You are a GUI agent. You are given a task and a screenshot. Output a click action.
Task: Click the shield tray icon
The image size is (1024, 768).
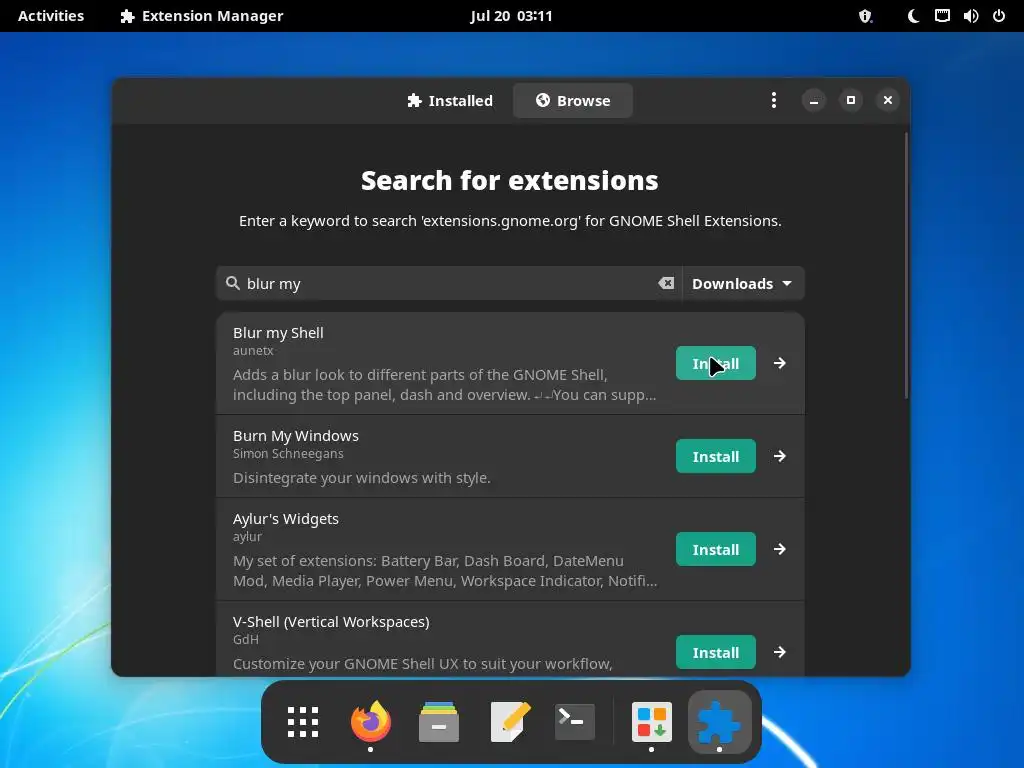[865, 16]
